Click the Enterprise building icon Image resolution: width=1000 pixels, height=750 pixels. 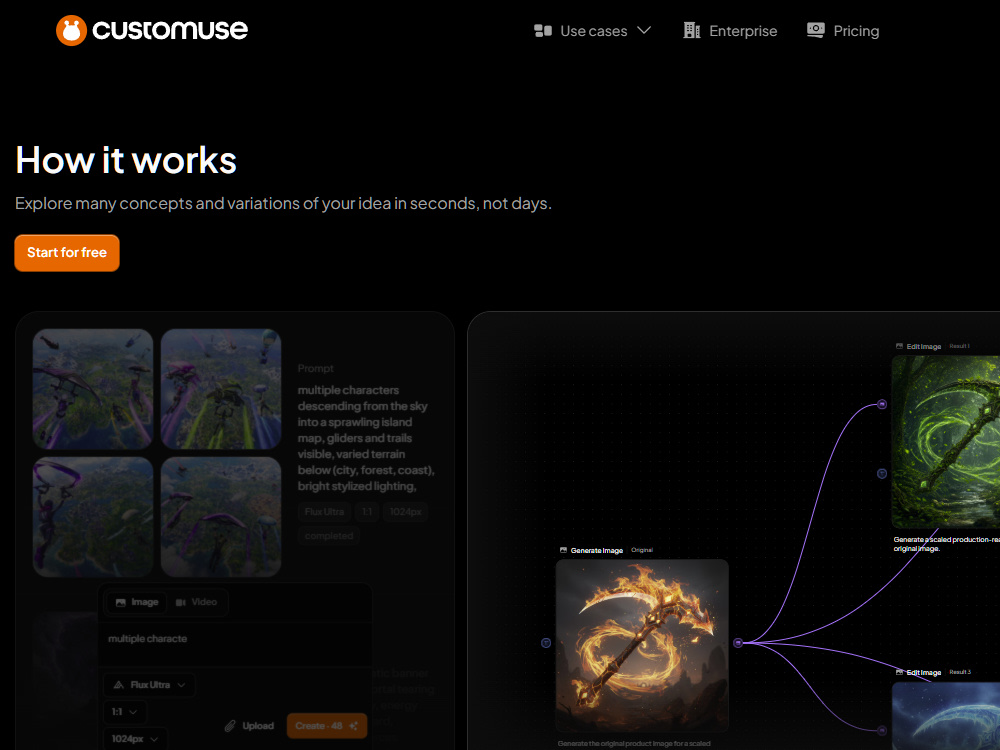pos(692,30)
